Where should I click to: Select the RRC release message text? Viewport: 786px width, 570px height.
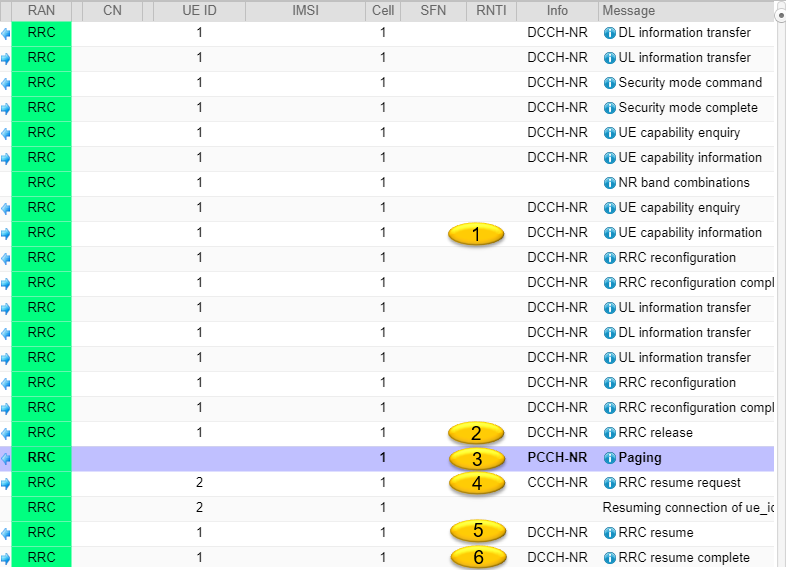click(656, 433)
